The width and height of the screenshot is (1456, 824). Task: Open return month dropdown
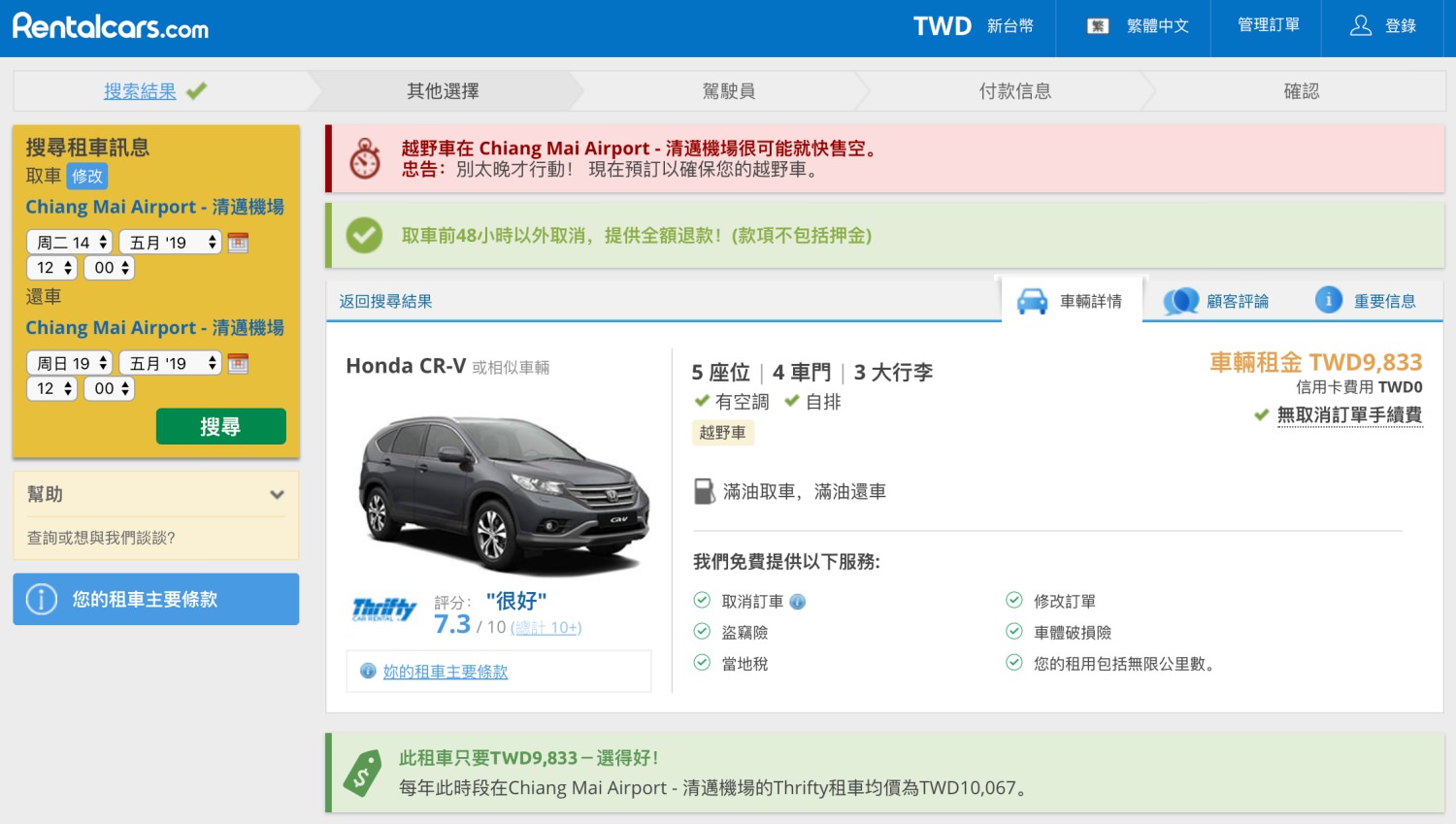pyautogui.click(x=171, y=363)
